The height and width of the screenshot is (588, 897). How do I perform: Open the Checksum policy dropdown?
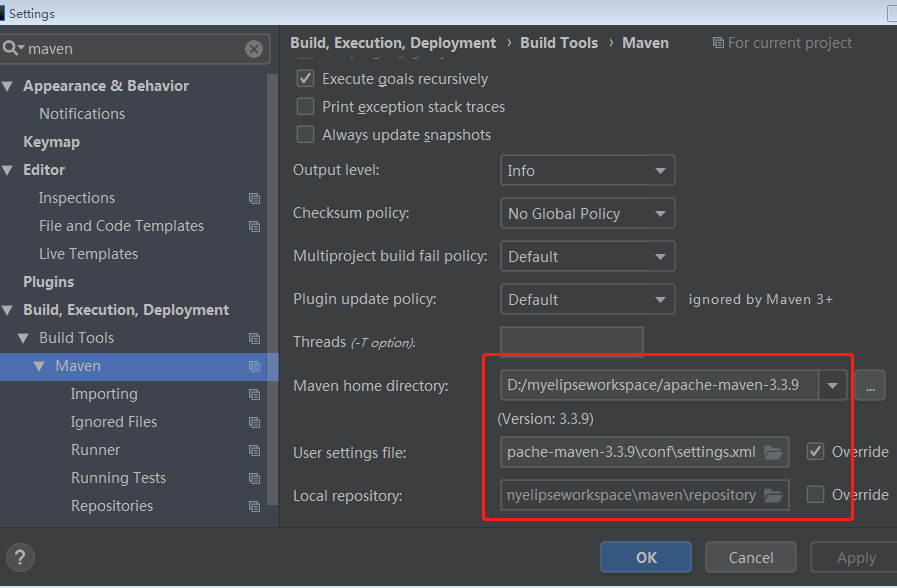pos(588,213)
